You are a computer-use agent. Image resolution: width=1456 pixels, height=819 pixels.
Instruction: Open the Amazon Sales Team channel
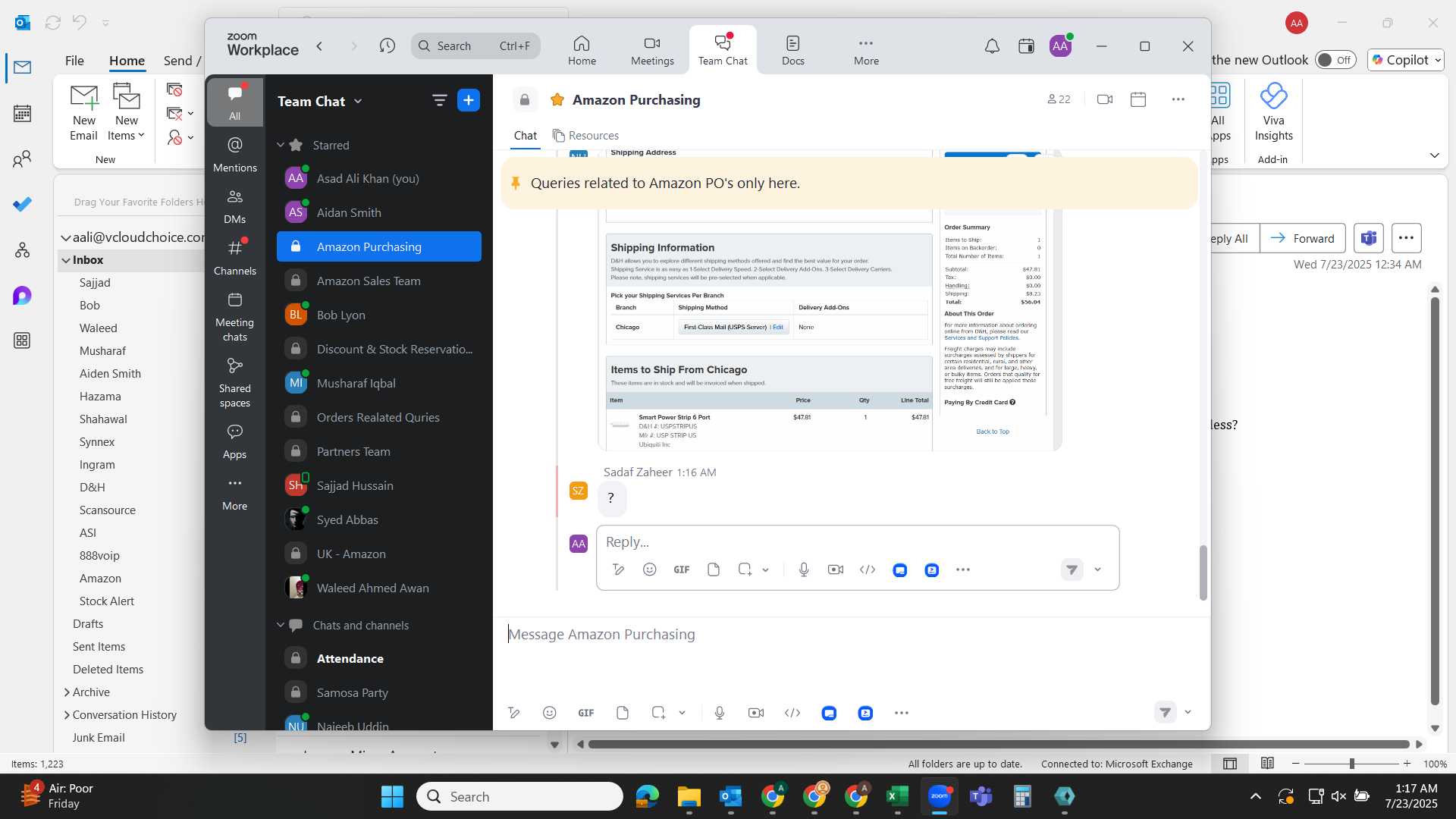(379, 281)
